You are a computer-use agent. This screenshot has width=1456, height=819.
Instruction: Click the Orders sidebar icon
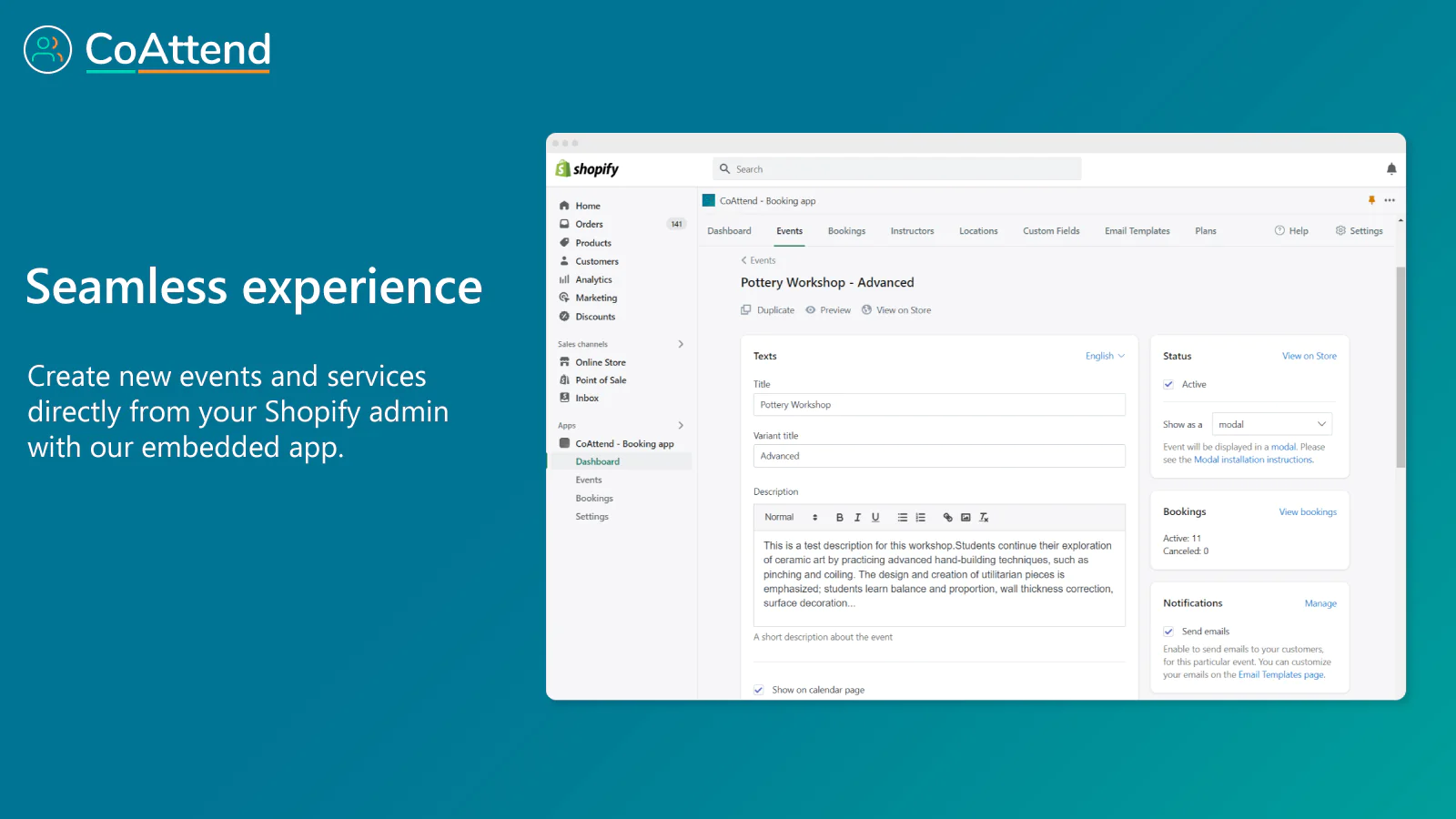click(564, 224)
